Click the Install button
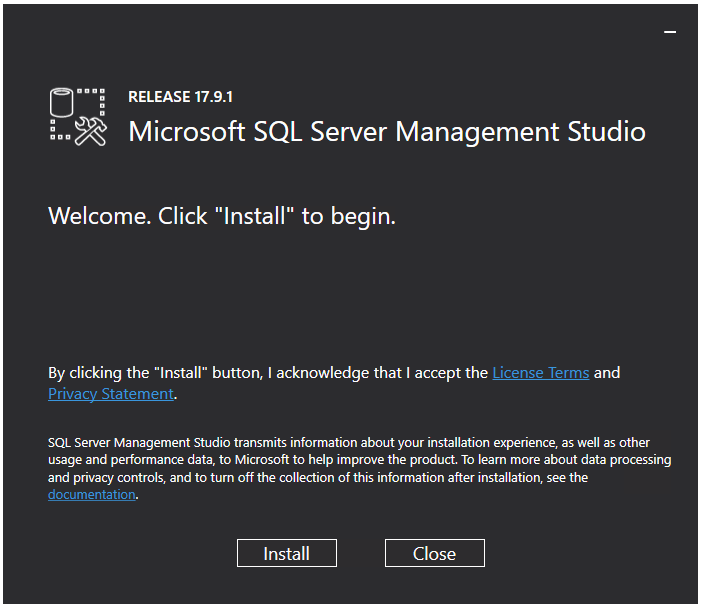The image size is (701, 606). [x=286, y=553]
